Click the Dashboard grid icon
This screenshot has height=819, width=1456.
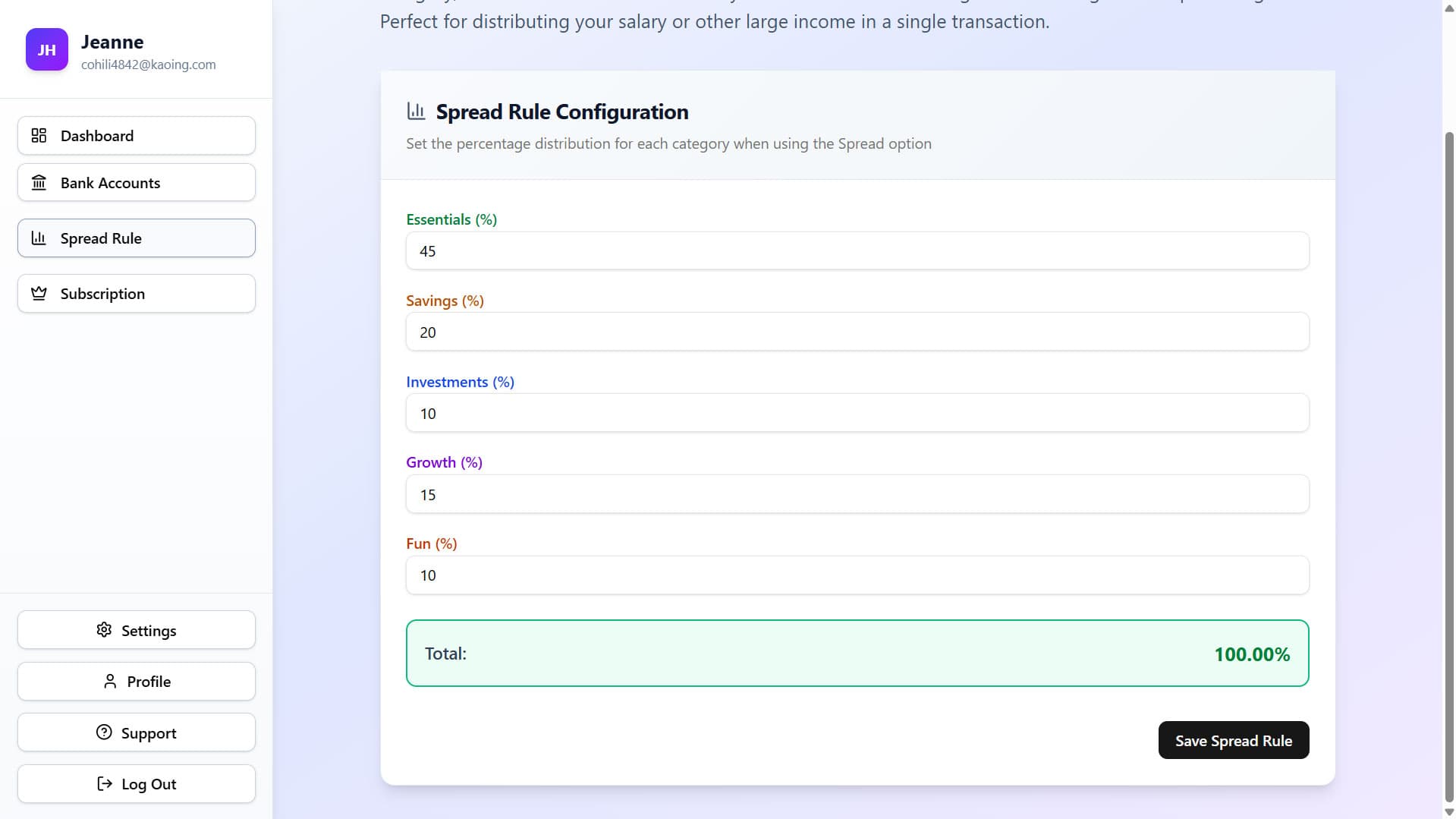pos(39,135)
